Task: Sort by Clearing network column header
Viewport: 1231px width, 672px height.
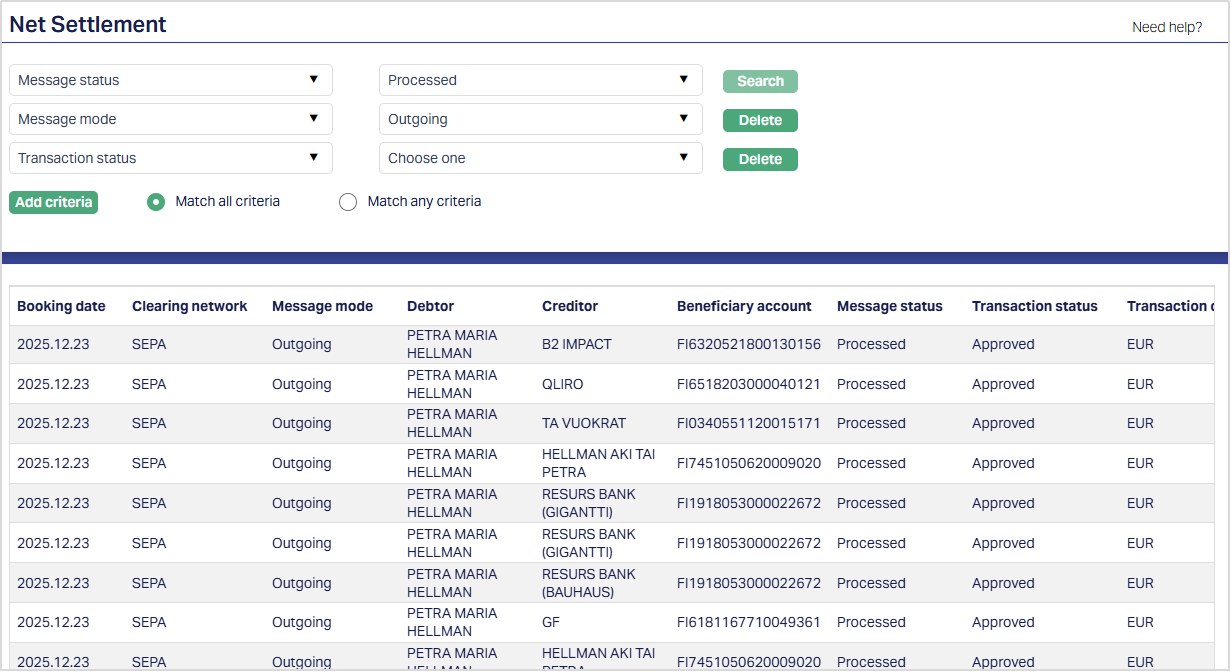Action: (x=189, y=306)
